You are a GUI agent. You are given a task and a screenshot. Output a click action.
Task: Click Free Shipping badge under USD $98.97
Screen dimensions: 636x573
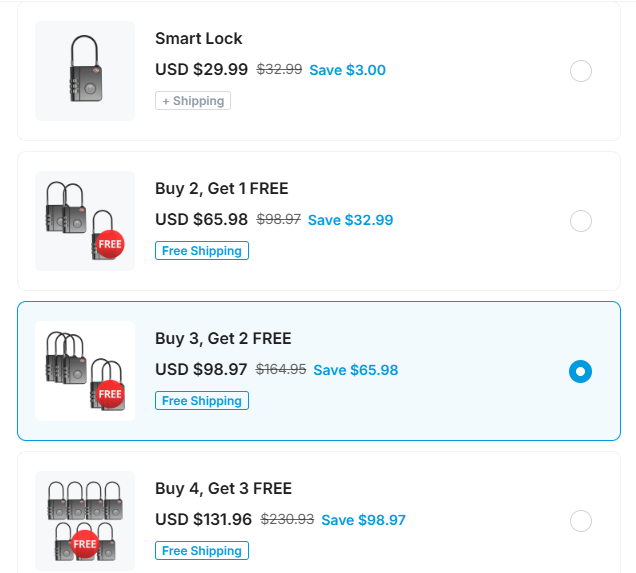click(x=202, y=401)
